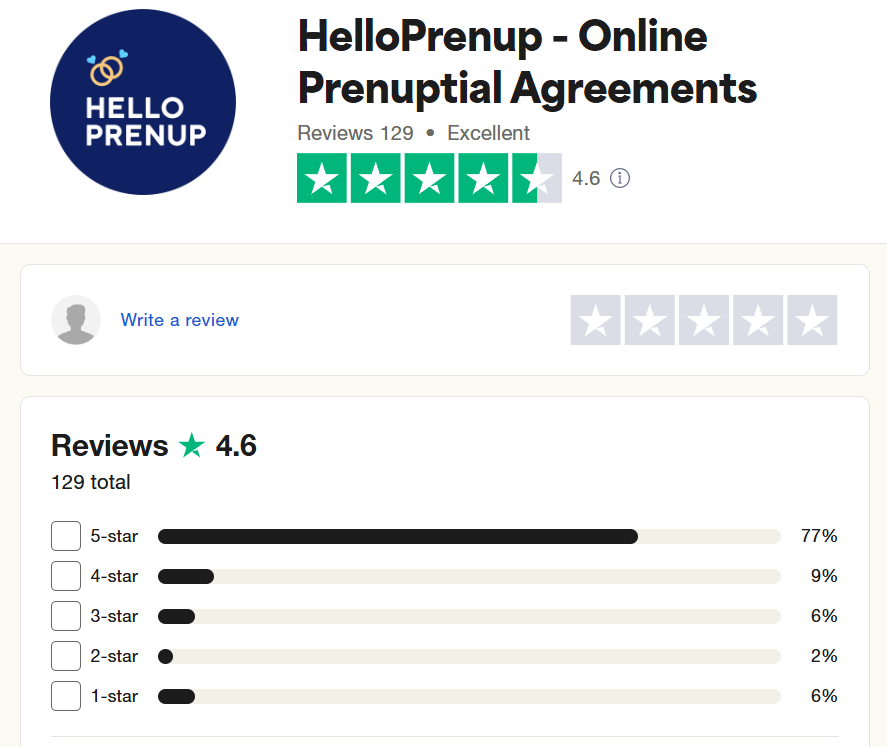Click the HelloPrenup page title

coord(526,61)
